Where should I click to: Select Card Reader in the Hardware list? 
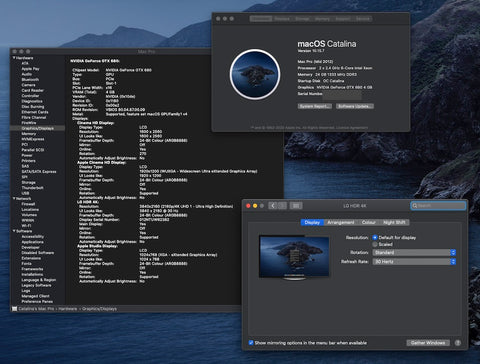tap(32, 90)
